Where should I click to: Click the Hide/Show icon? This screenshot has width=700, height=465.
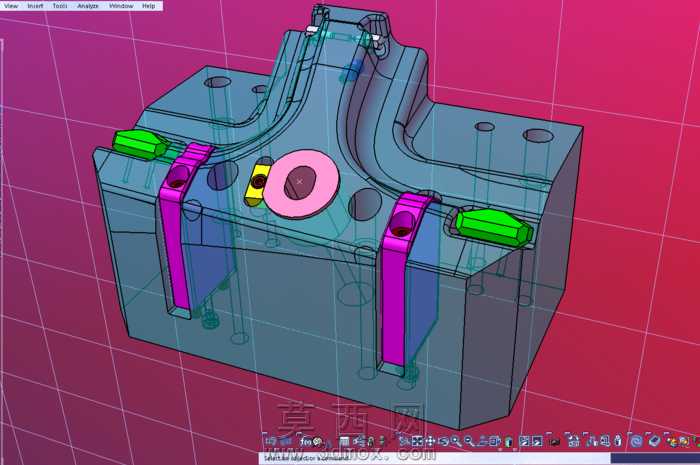(524, 441)
